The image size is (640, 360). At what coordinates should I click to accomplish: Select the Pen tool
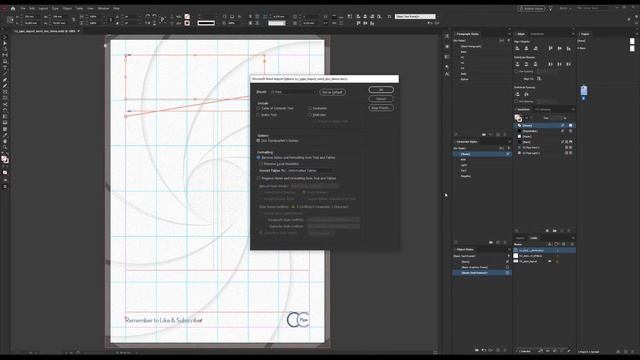click(5, 80)
